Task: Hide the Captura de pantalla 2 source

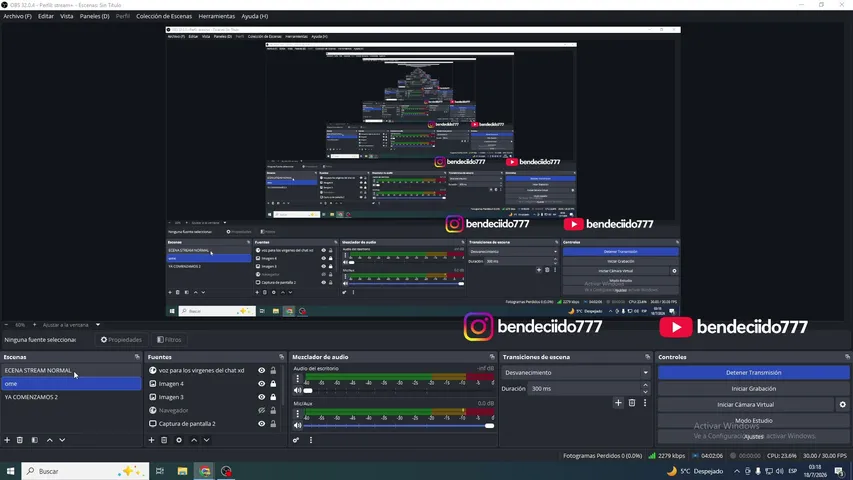Action: pos(262,423)
